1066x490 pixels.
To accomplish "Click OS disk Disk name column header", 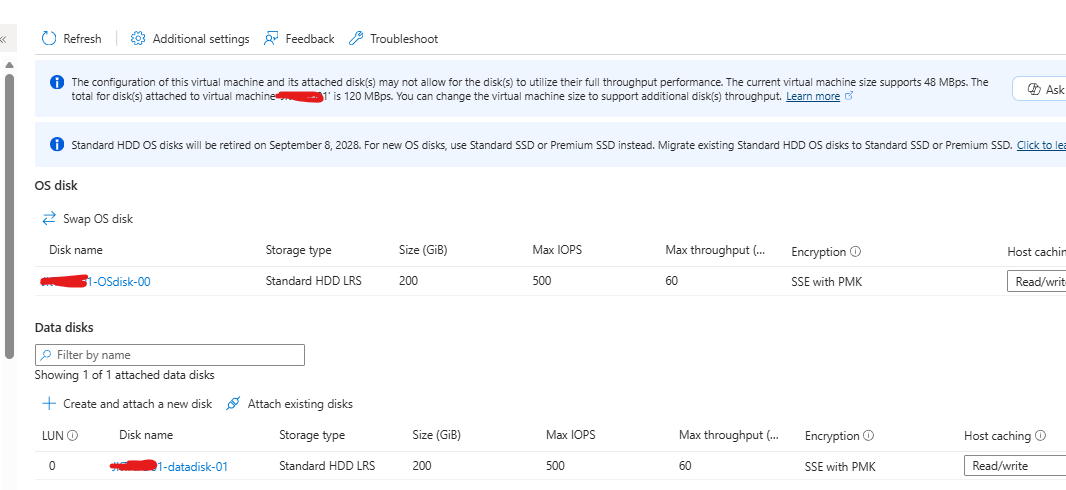I will tap(75, 250).
